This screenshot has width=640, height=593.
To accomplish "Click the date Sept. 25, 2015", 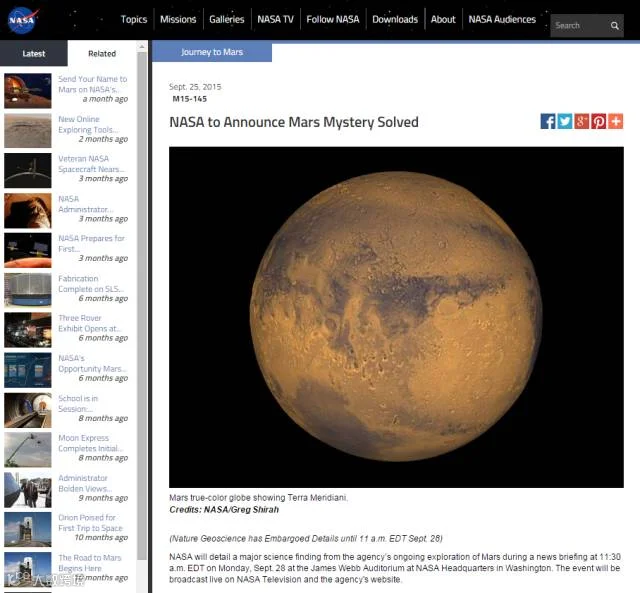I will tap(195, 87).
